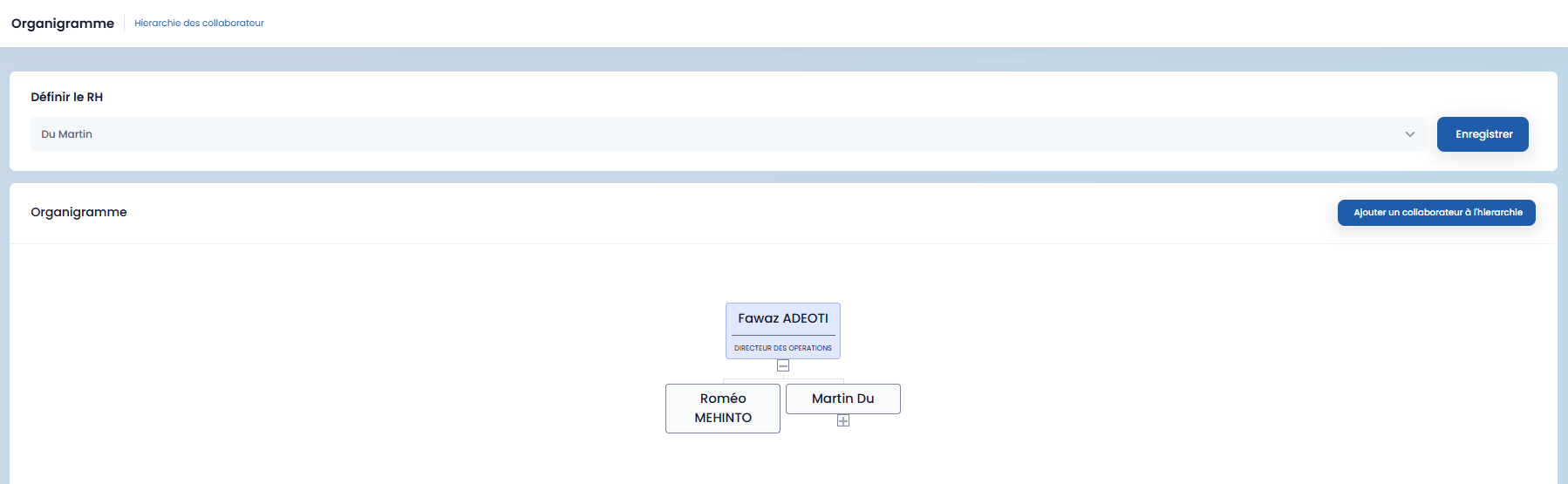Click the vertical separator beside the Organigramme title
The height and width of the screenshot is (484, 1568).
tap(124, 24)
